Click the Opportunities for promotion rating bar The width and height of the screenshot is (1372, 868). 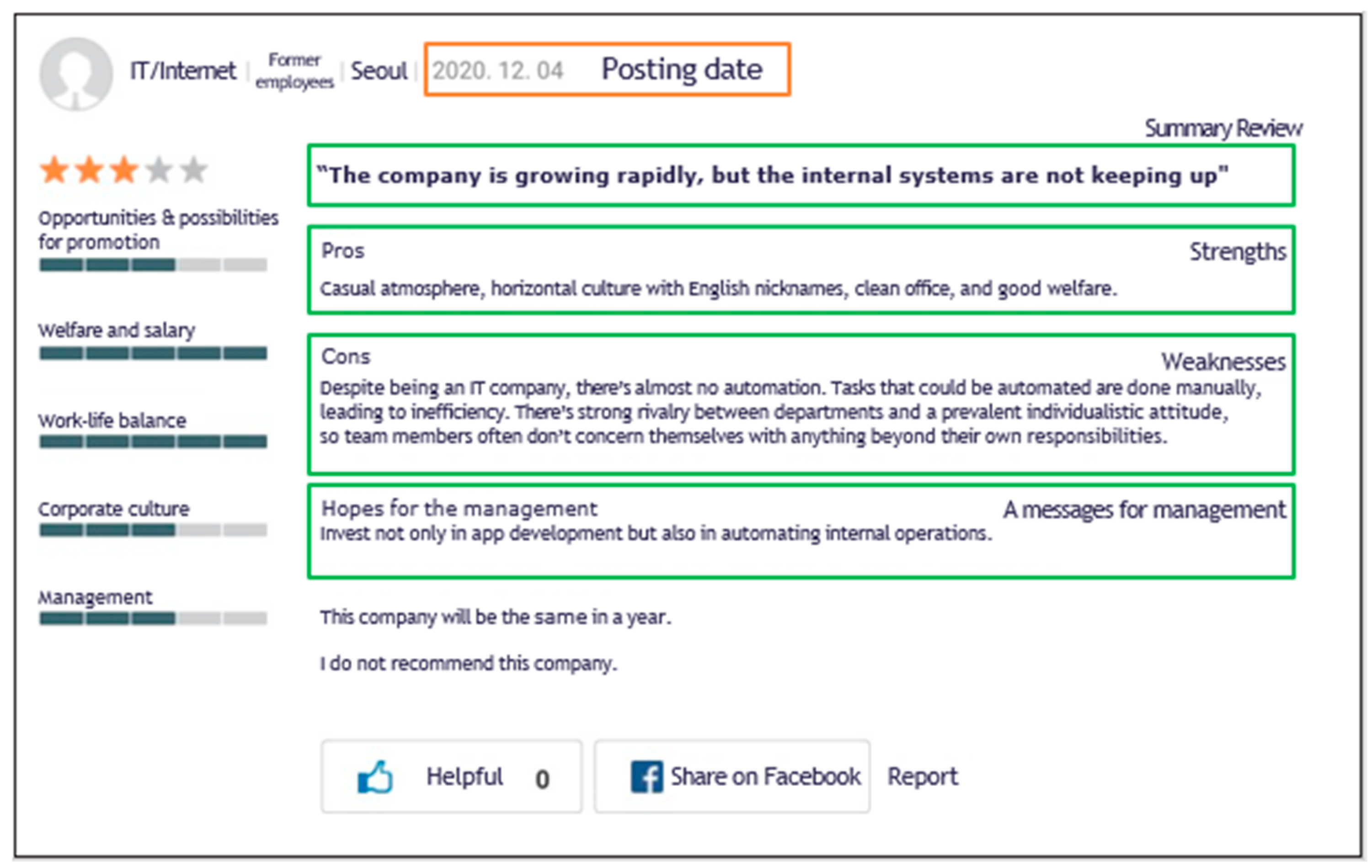click(x=153, y=265)
